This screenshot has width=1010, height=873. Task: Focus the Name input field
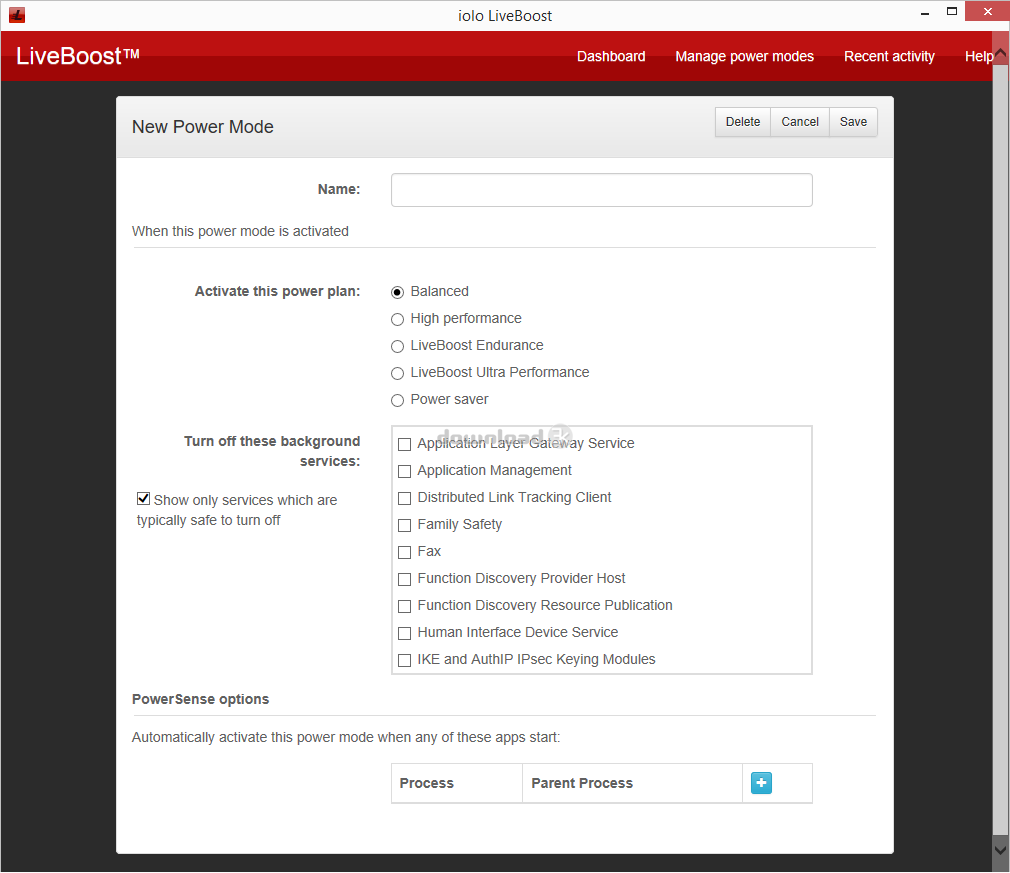pos(602,190)
